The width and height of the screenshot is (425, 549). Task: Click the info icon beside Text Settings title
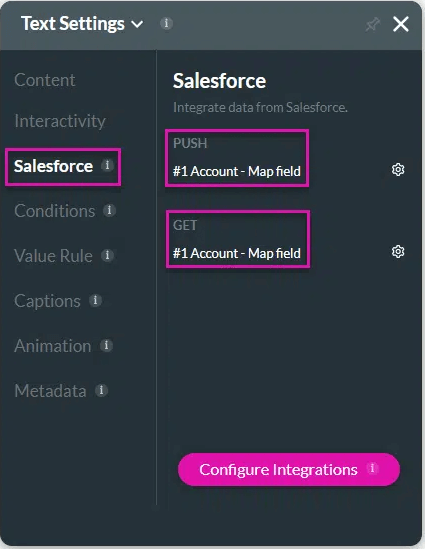166,23
